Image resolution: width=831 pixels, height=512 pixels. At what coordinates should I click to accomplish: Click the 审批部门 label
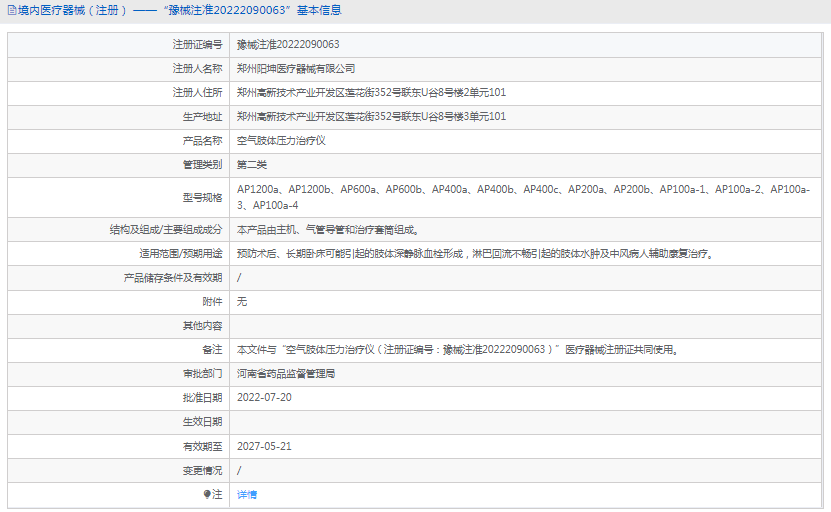[202, 374]
